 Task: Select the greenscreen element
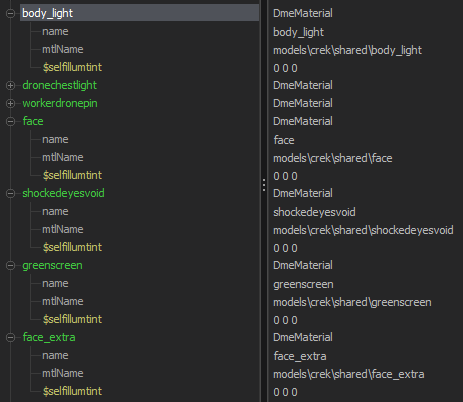pyautogui.click(x=52, y=265)
